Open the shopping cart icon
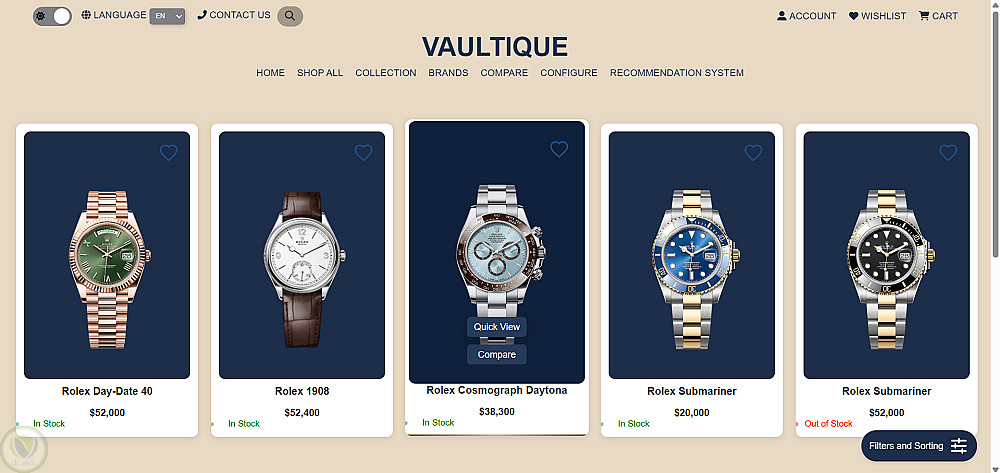Viewport: 1000px width, 473px height. click(938, 16)
